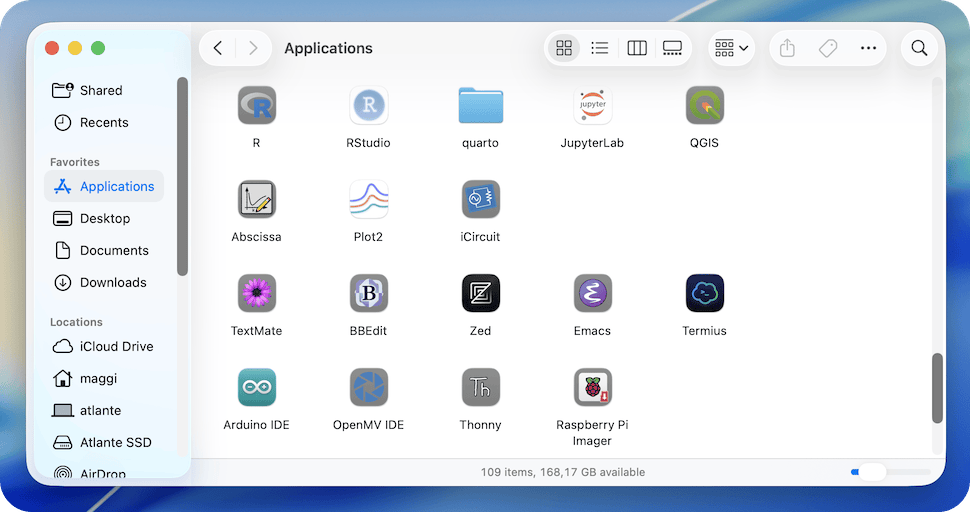Click the Share toolbar button
The height and width of the screenshot is (512, 970).
[787, 48]
